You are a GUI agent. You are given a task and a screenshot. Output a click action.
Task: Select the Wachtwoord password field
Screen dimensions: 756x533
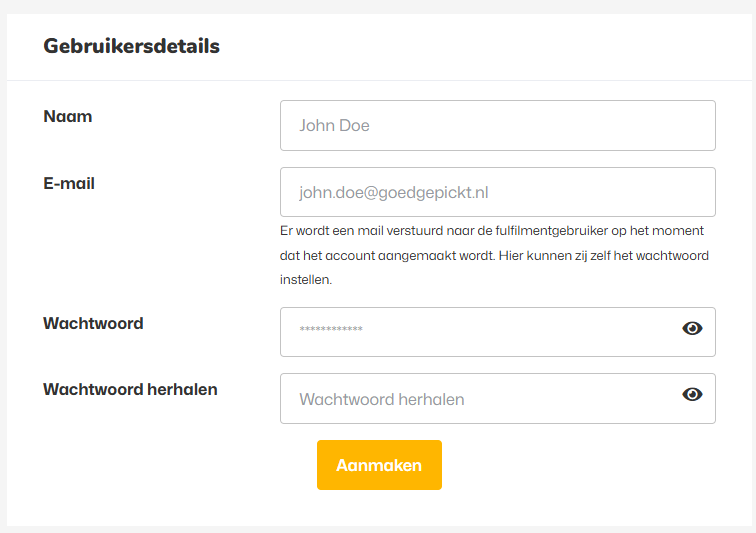tap(480, 332)
